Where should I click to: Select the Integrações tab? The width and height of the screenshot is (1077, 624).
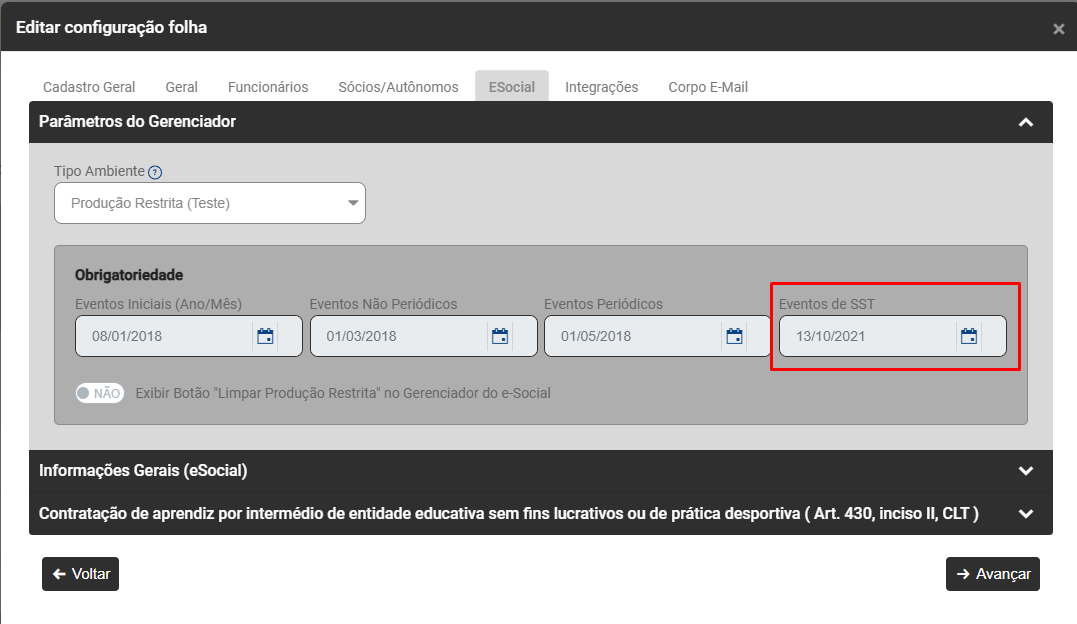click(x=601, y=87)
